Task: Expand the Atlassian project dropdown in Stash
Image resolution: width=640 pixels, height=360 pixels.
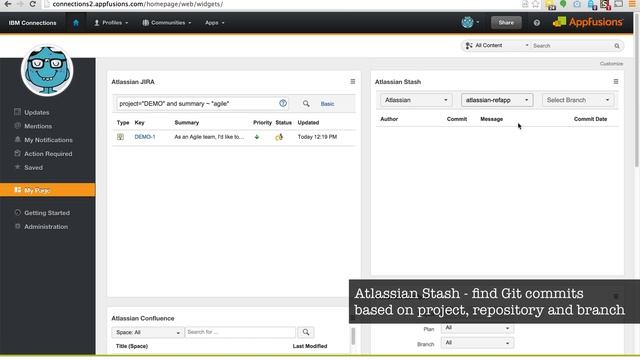Action: [416, 100]
